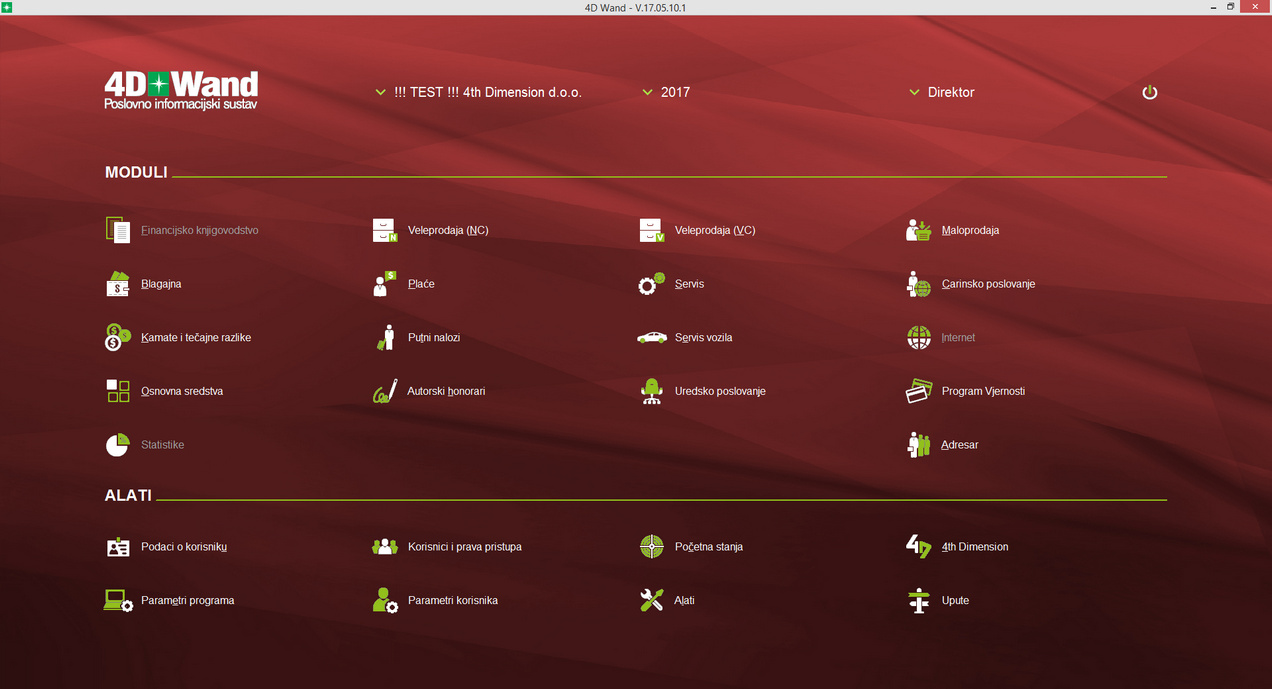Image resolution: width=1272 pixels, height=689 pixels.
Task: Open the Osnovna sredstva squares icon
Action: tap(118, 391)
